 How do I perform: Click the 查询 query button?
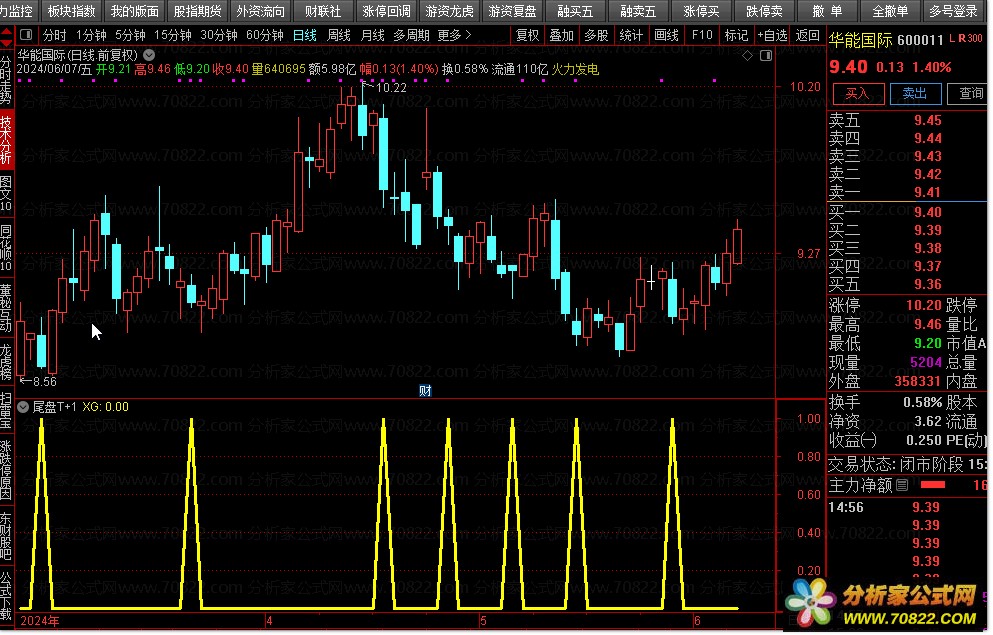tap(969, 94)
